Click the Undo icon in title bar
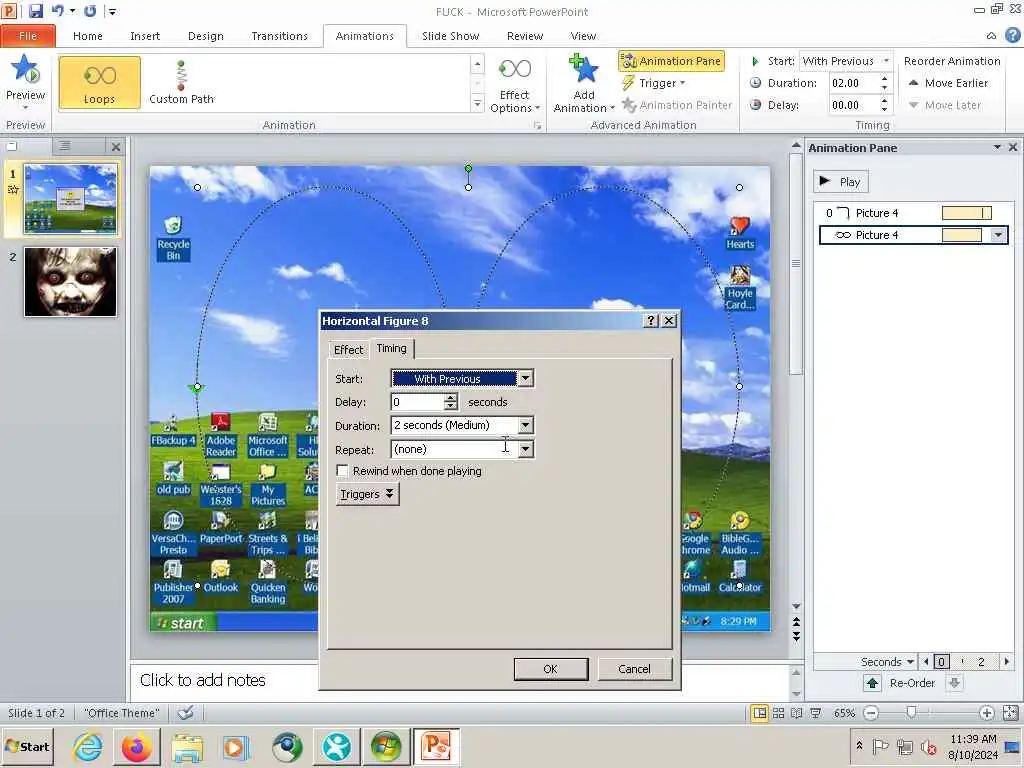This screenshot has width=1024, height=768. click(58, 11)
